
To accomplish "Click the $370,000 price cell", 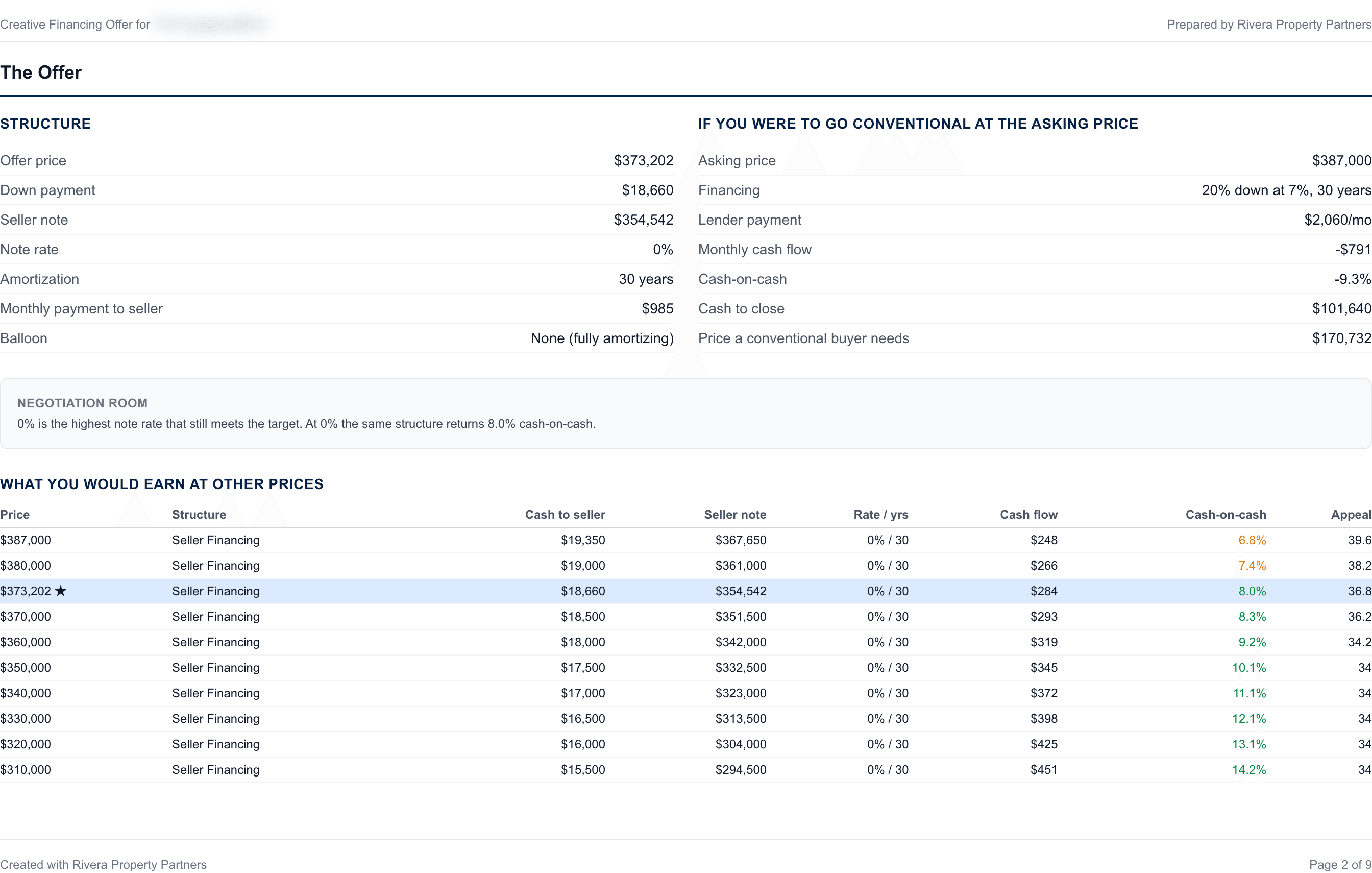I will click(x=26, y=617).
